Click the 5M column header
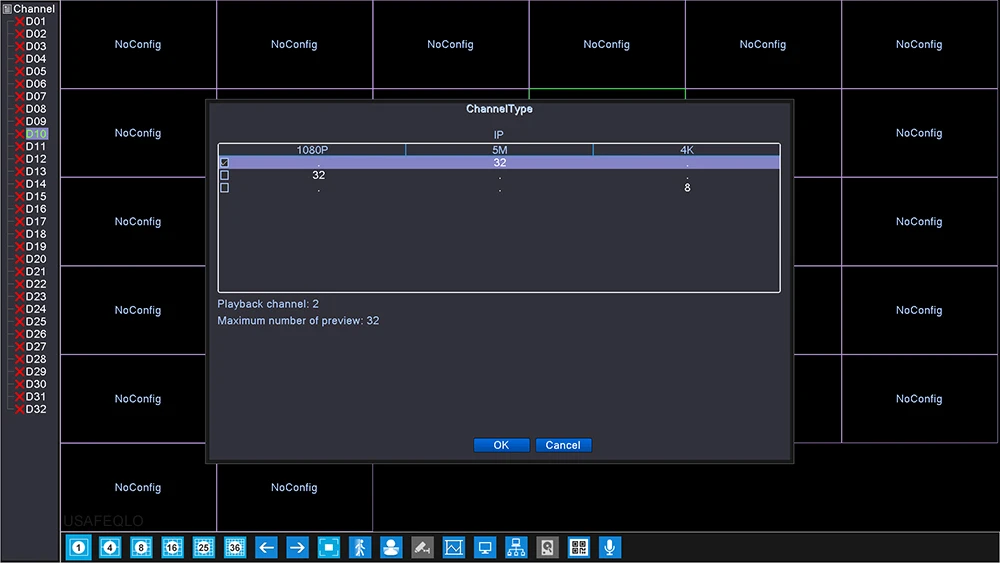 click(499, 150)
